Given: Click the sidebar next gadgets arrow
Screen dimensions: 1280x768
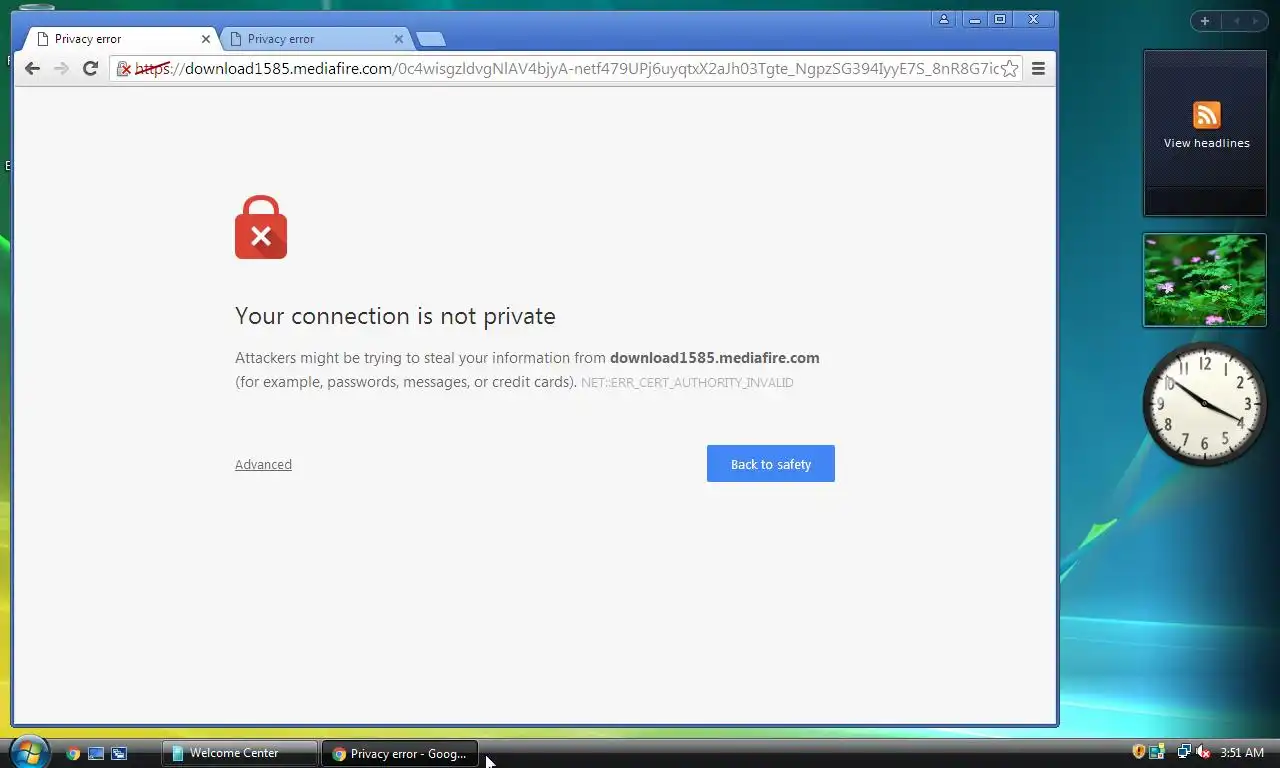Looking at the screenshot, I should click(x=1255, y=21).
